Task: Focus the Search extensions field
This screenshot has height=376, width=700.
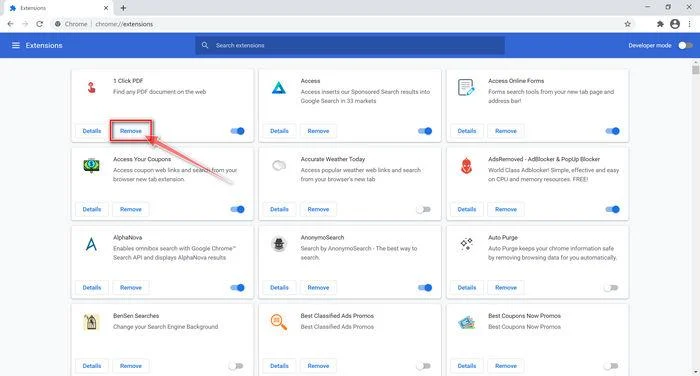Action: pos(350,45)
